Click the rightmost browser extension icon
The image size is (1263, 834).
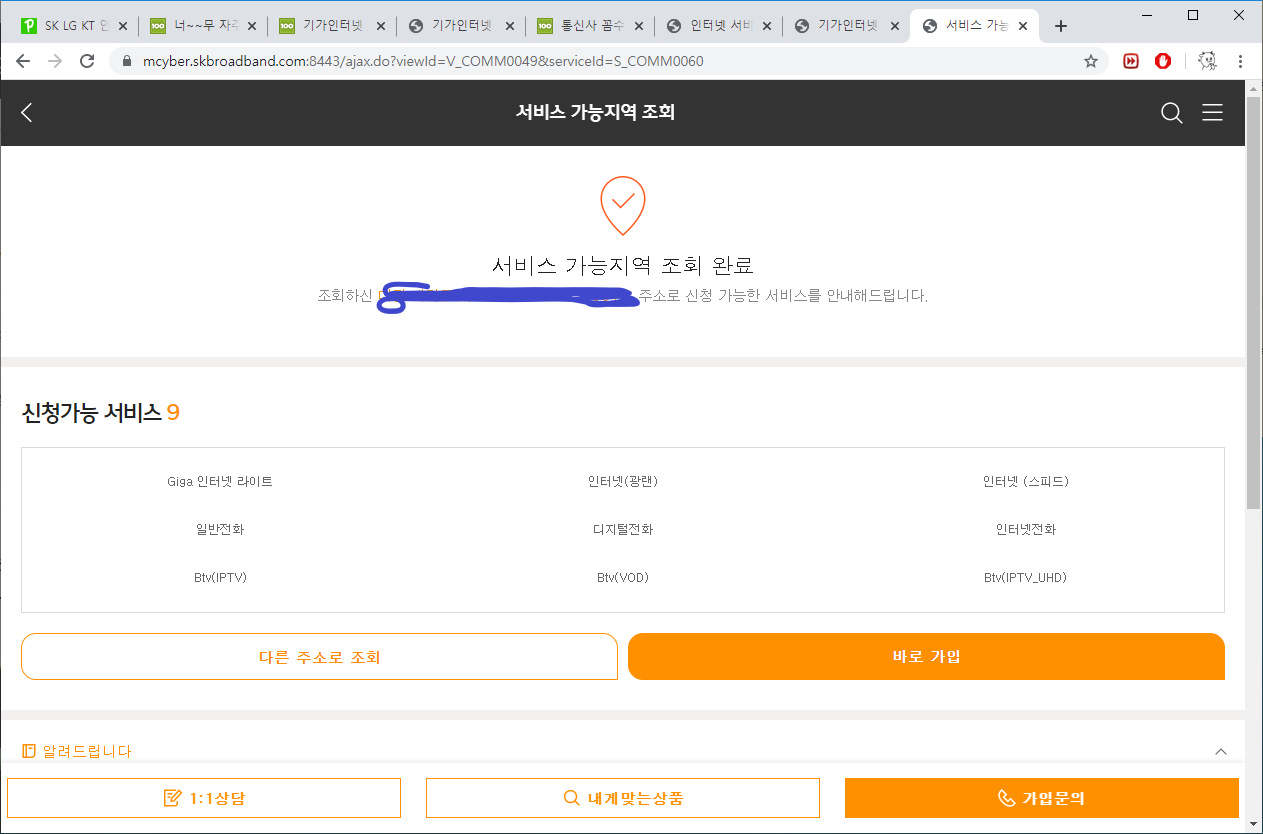point(1206,61)
